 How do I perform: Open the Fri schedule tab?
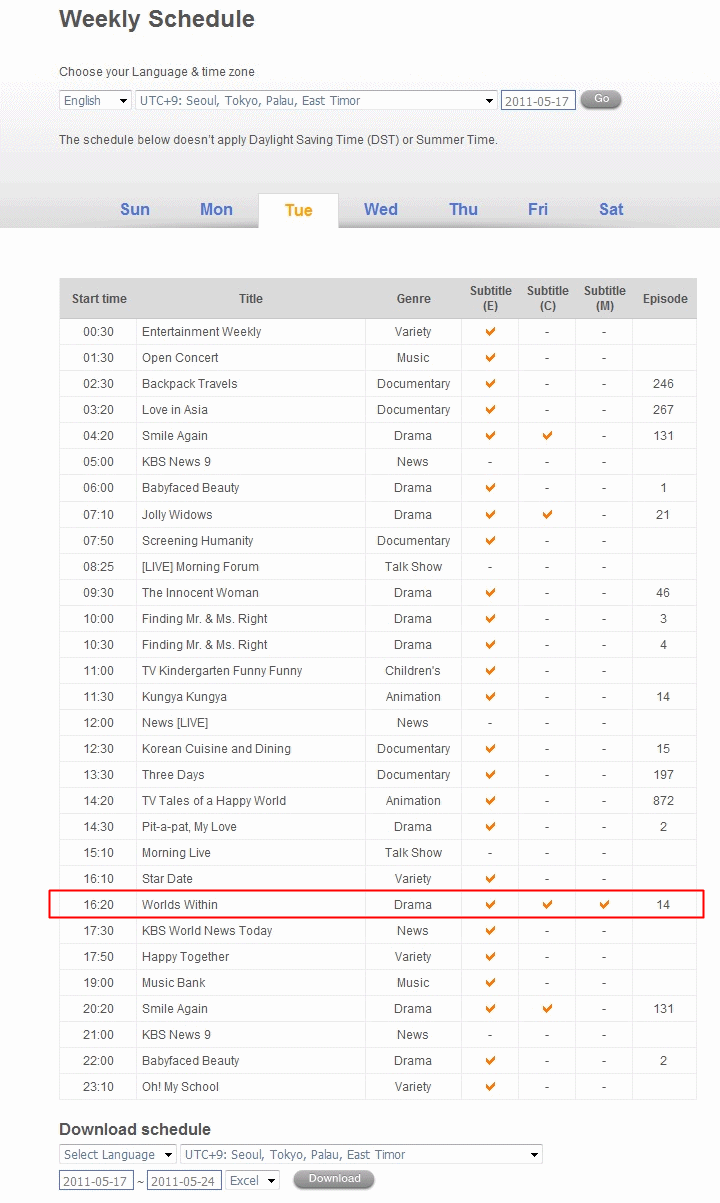[538, 209]
